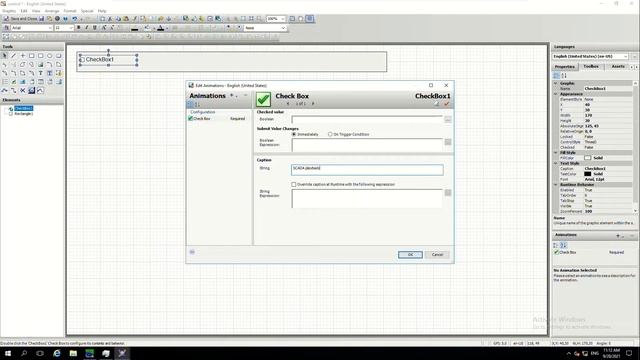
Task: Open the Windows Start menu
Action: point(8,353)
